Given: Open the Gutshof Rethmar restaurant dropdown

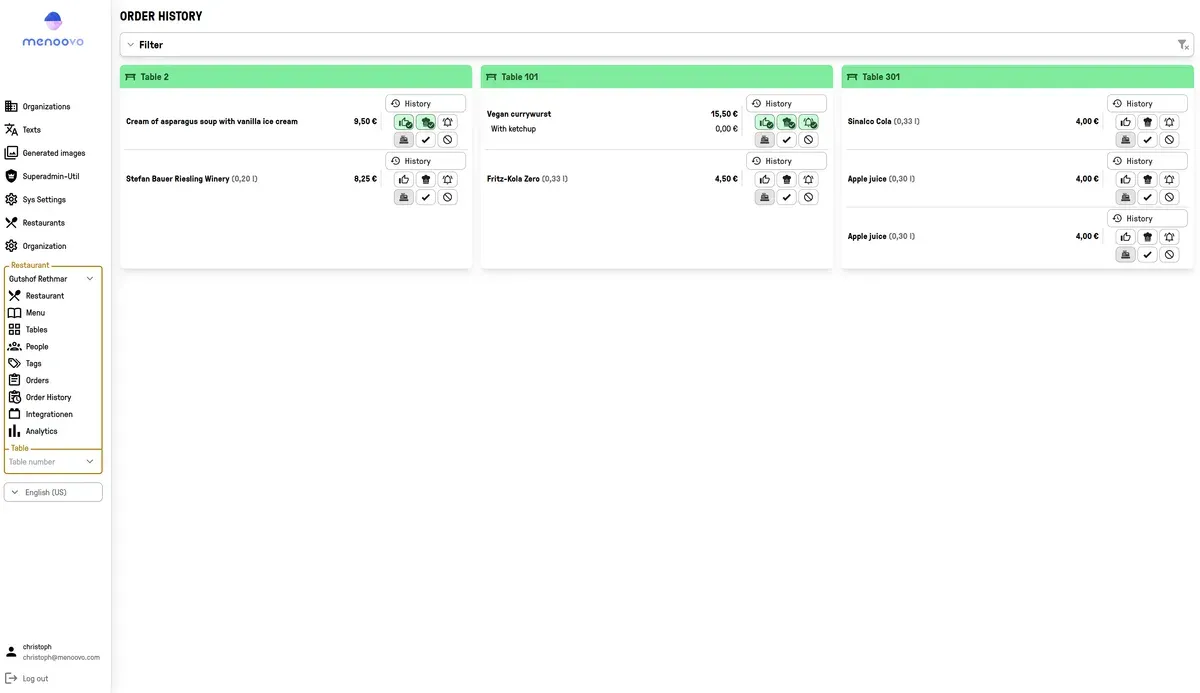Looking at the screenshot, I should click(x=52, y=279).
